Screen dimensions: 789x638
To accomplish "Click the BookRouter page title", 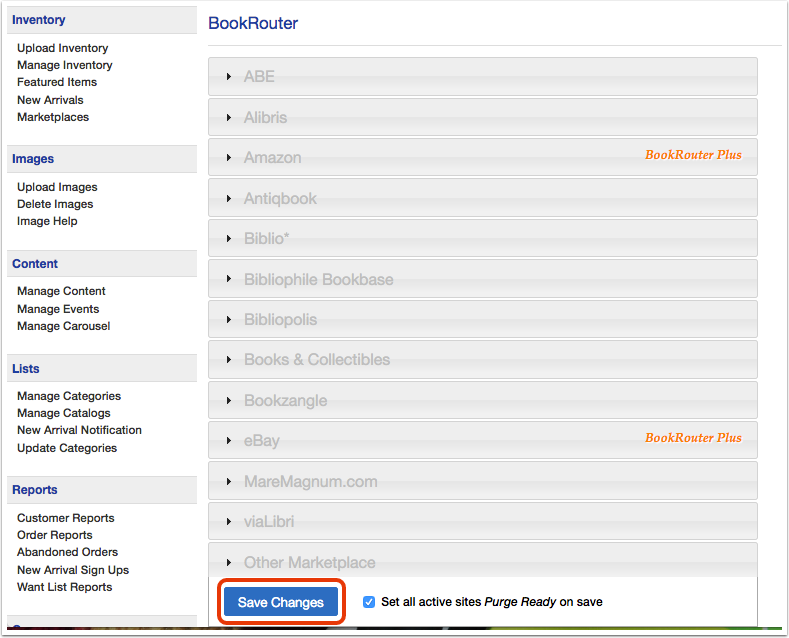I will pyautogui.click(x=253, y=23).
